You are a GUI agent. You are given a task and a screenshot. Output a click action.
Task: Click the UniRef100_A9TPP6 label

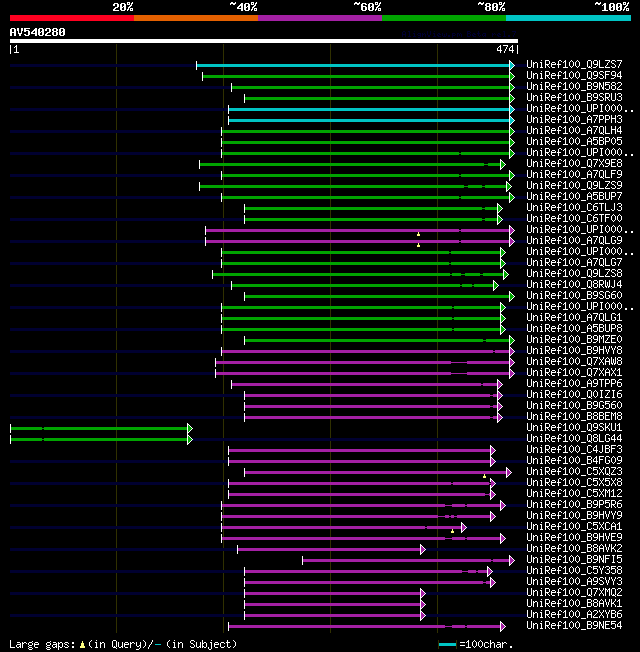[574, 384]
